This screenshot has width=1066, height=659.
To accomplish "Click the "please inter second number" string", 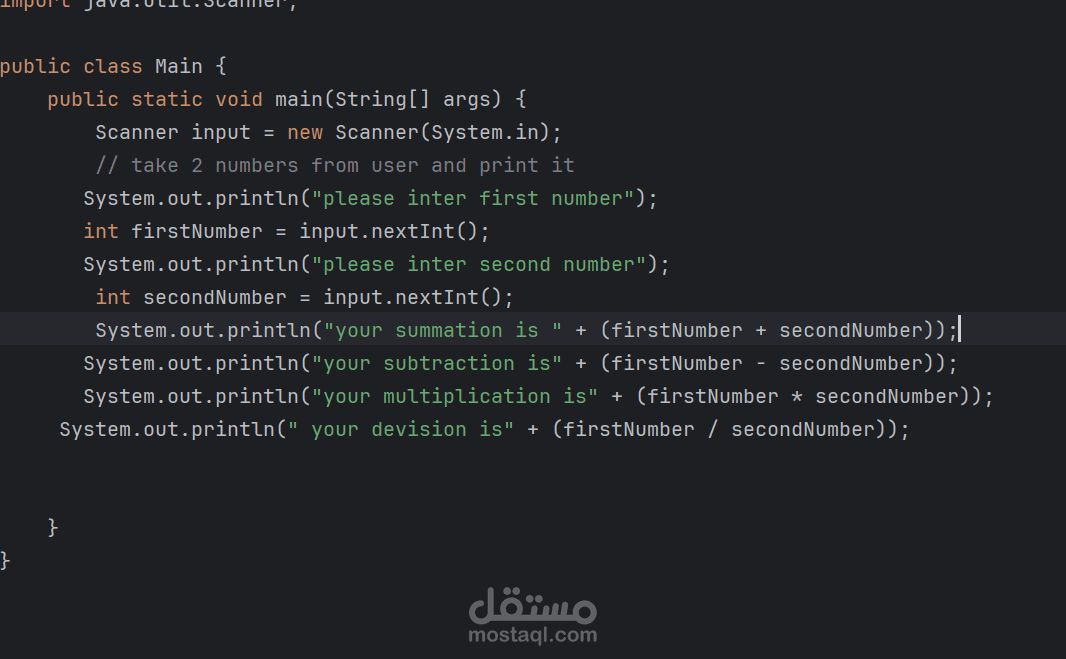I will tap(479, 265).
